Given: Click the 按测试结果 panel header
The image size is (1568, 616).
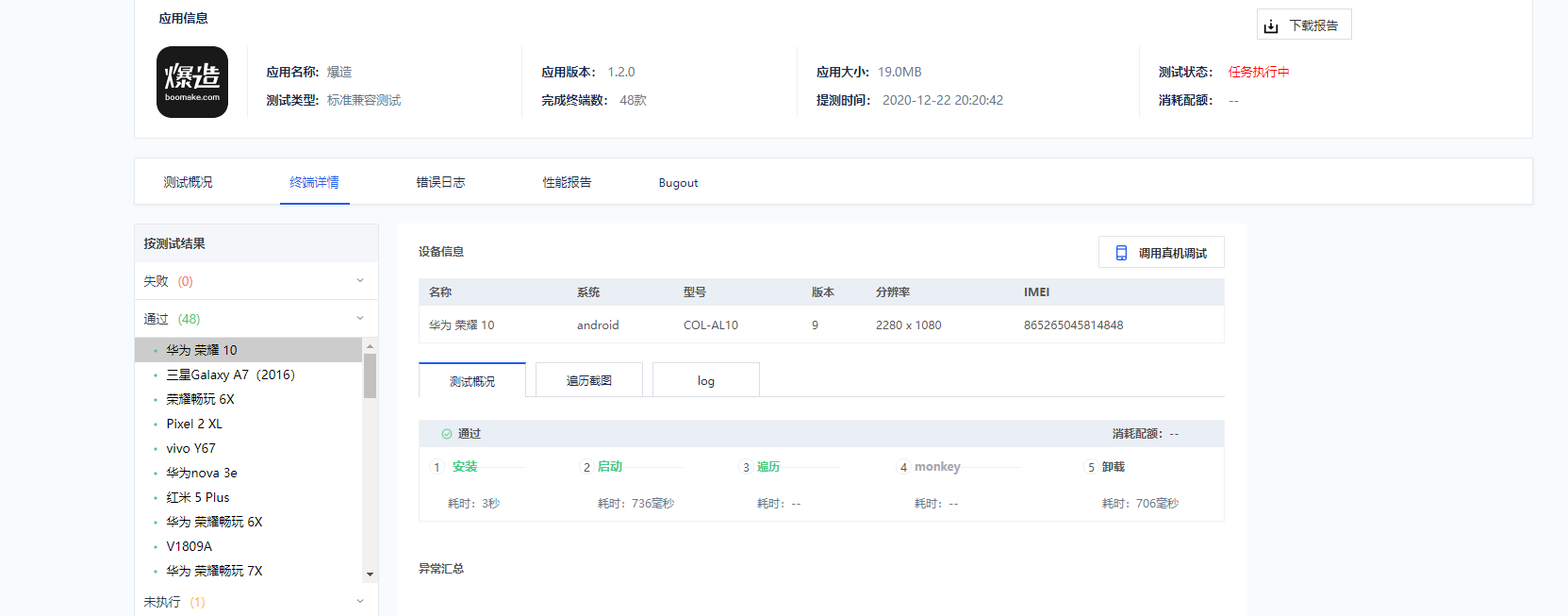Looking at the screenshot, I should 256,243.
